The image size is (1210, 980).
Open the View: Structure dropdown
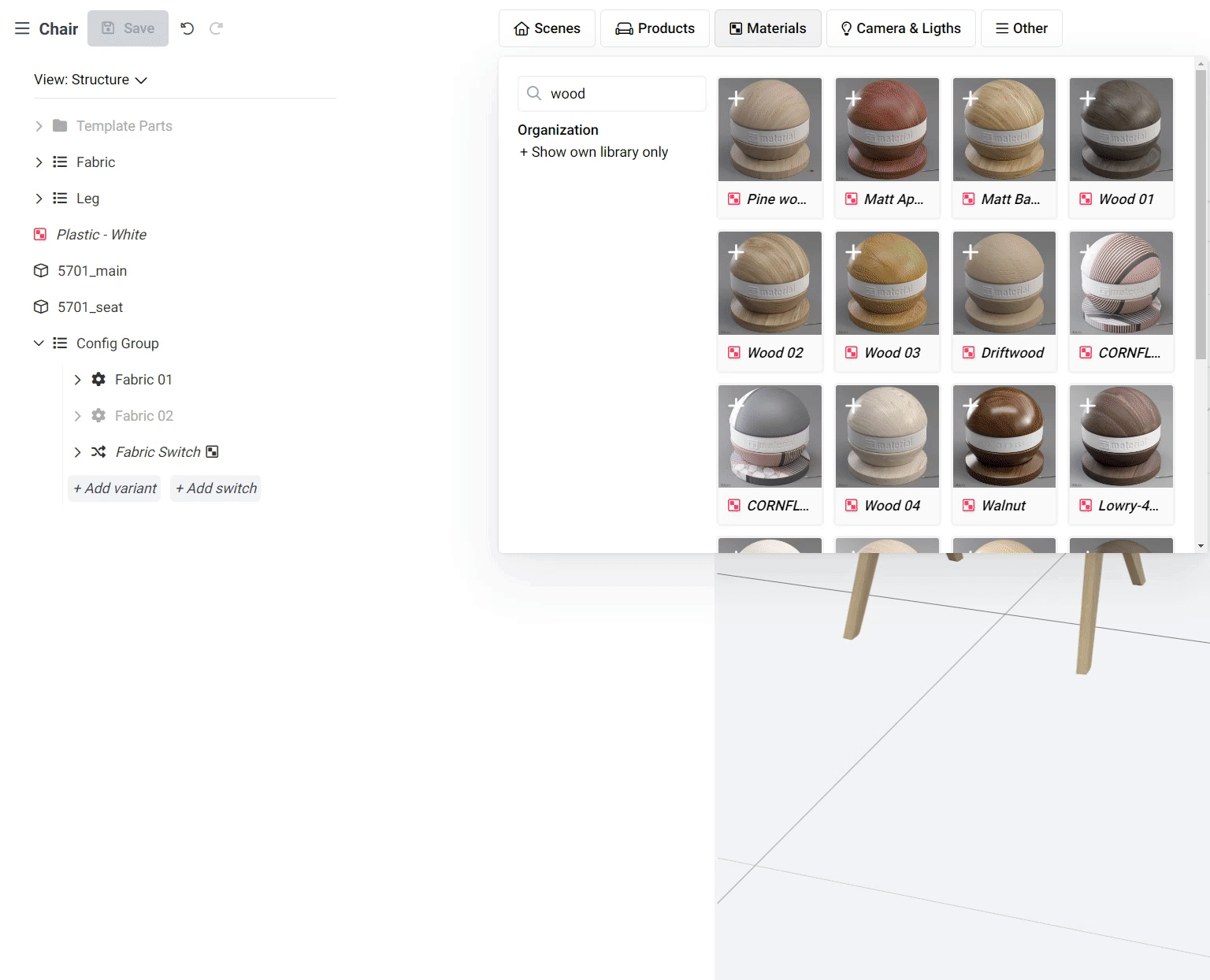pyautogui.click(x=91, y=80)
